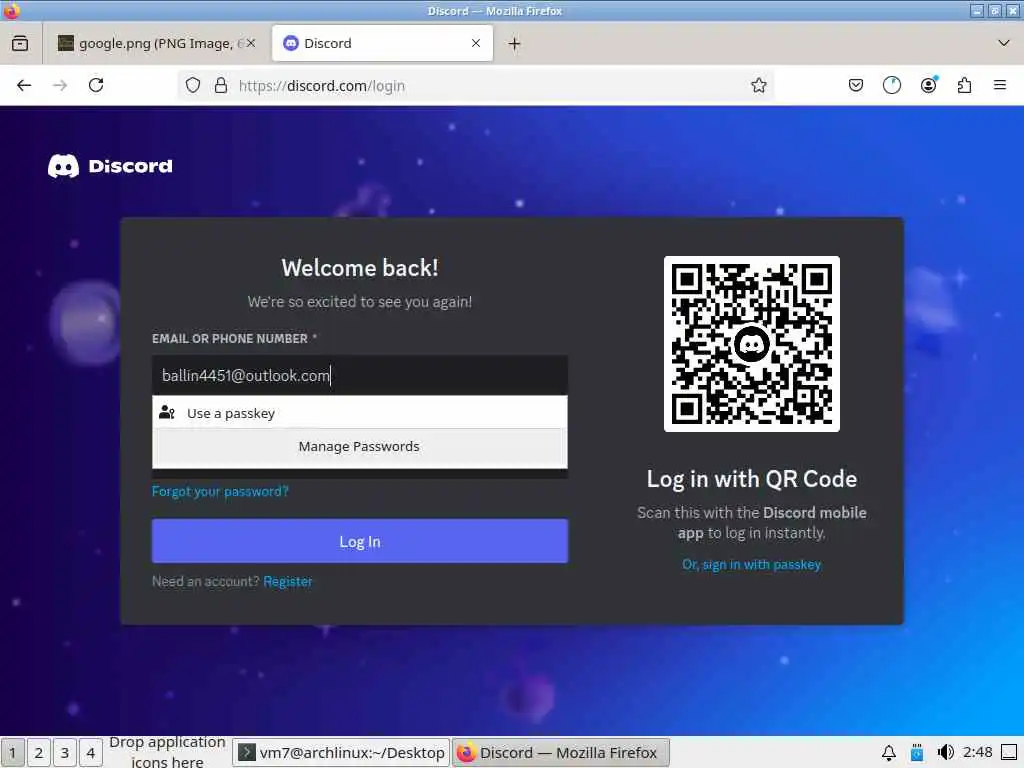Viewport: 1024px width, 768px height.
Task: Choose Use a passkey from autofill popup
Action: pyautogui.click(x=360, y=413)
